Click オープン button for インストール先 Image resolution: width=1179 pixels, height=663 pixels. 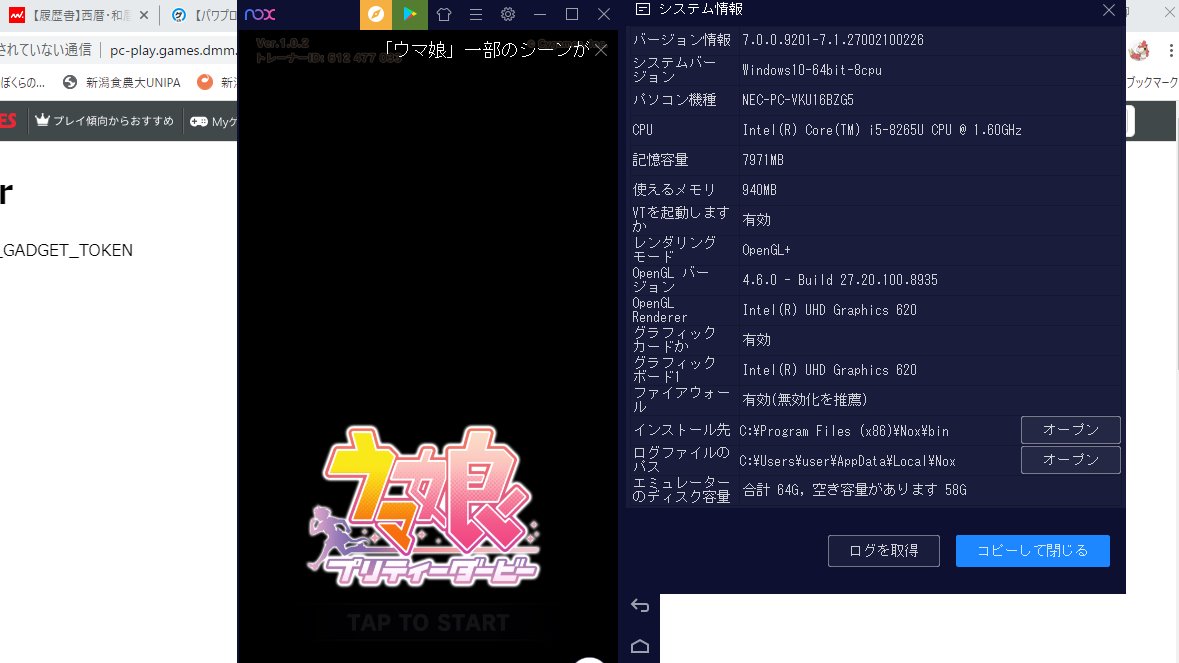click(x=1071, y=430)
